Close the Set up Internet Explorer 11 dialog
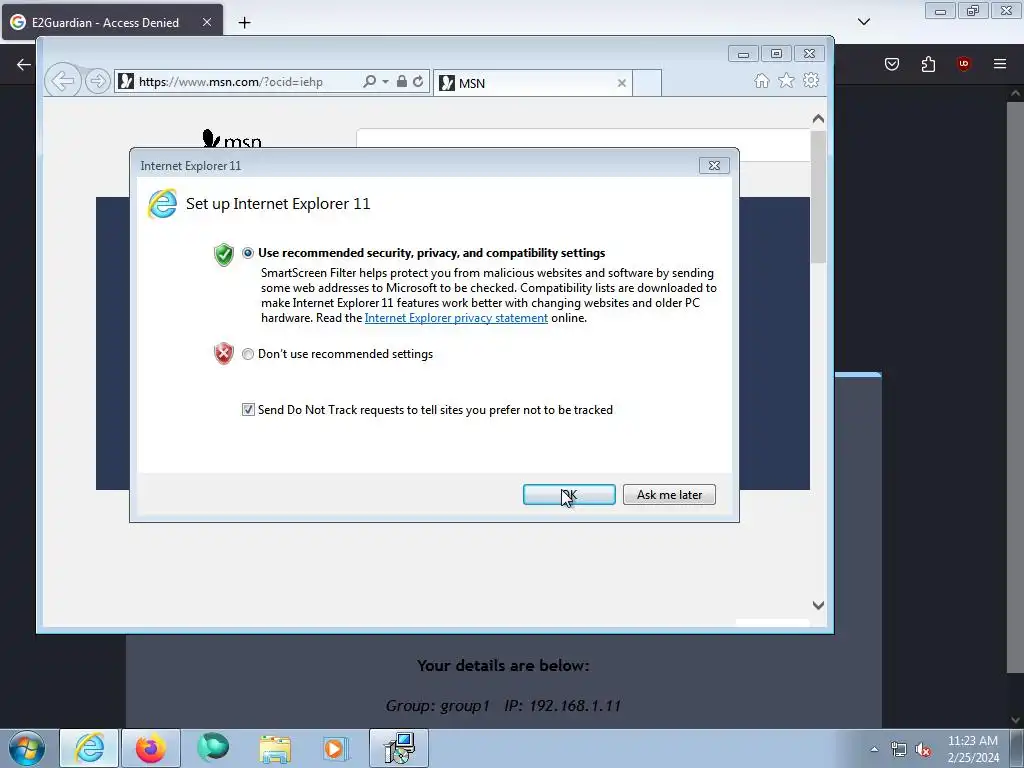Screen dimensions: 1024x768 714,166
